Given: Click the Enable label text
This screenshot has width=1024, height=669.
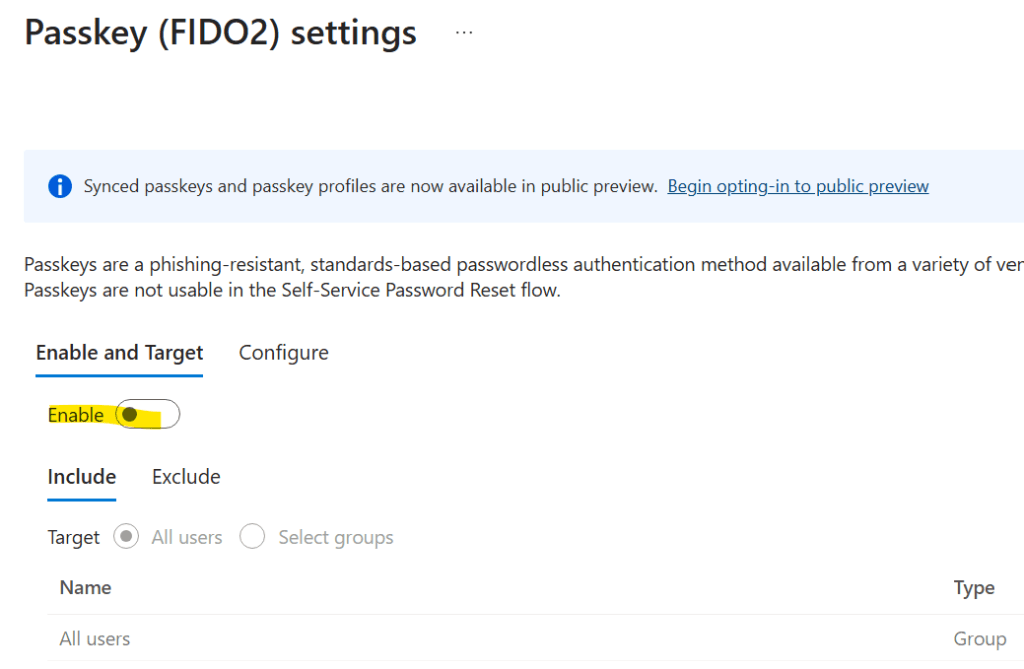Looking at the screenshot, I should point(76,415).
